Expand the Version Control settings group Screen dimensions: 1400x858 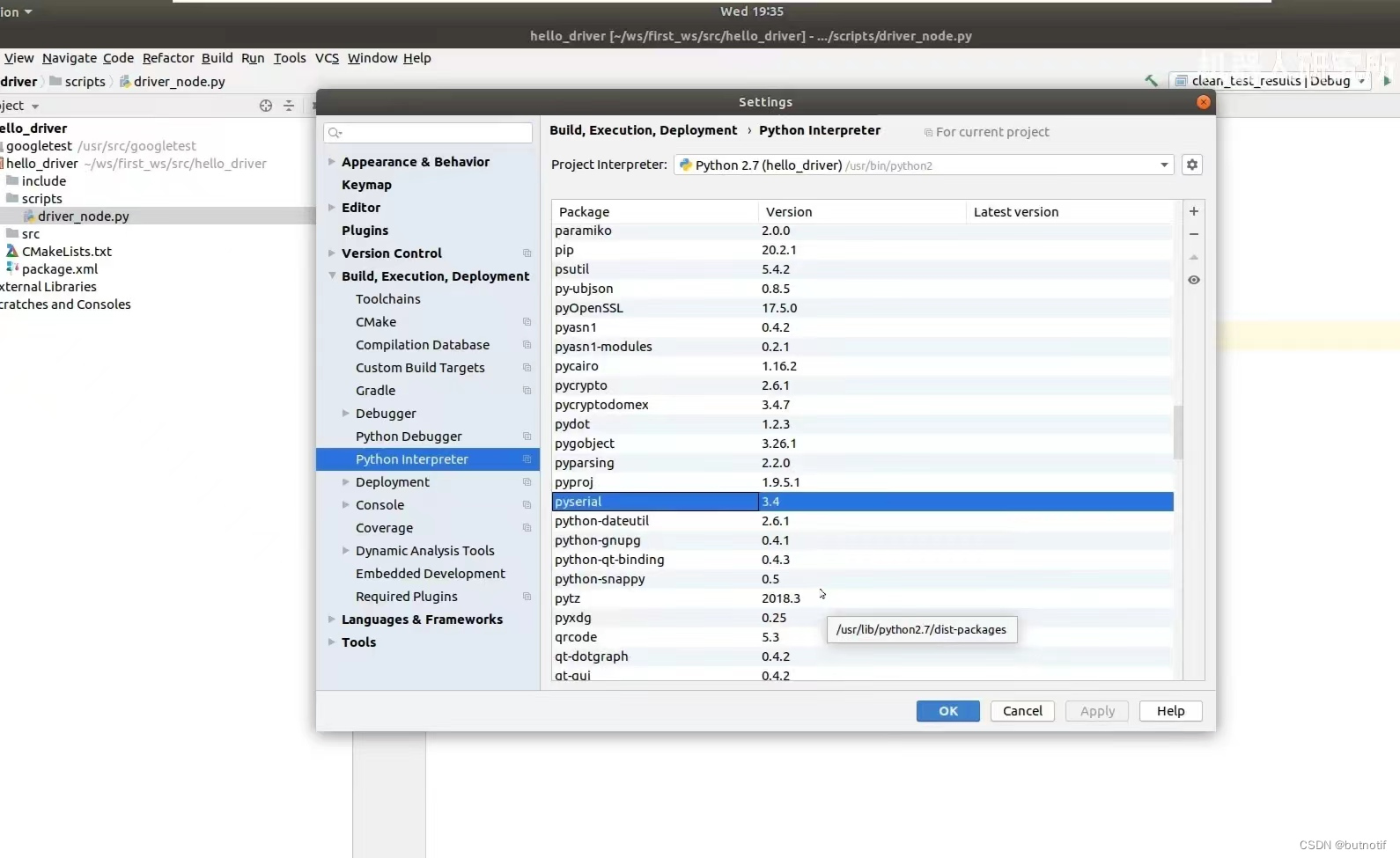(x=332, y=253)
